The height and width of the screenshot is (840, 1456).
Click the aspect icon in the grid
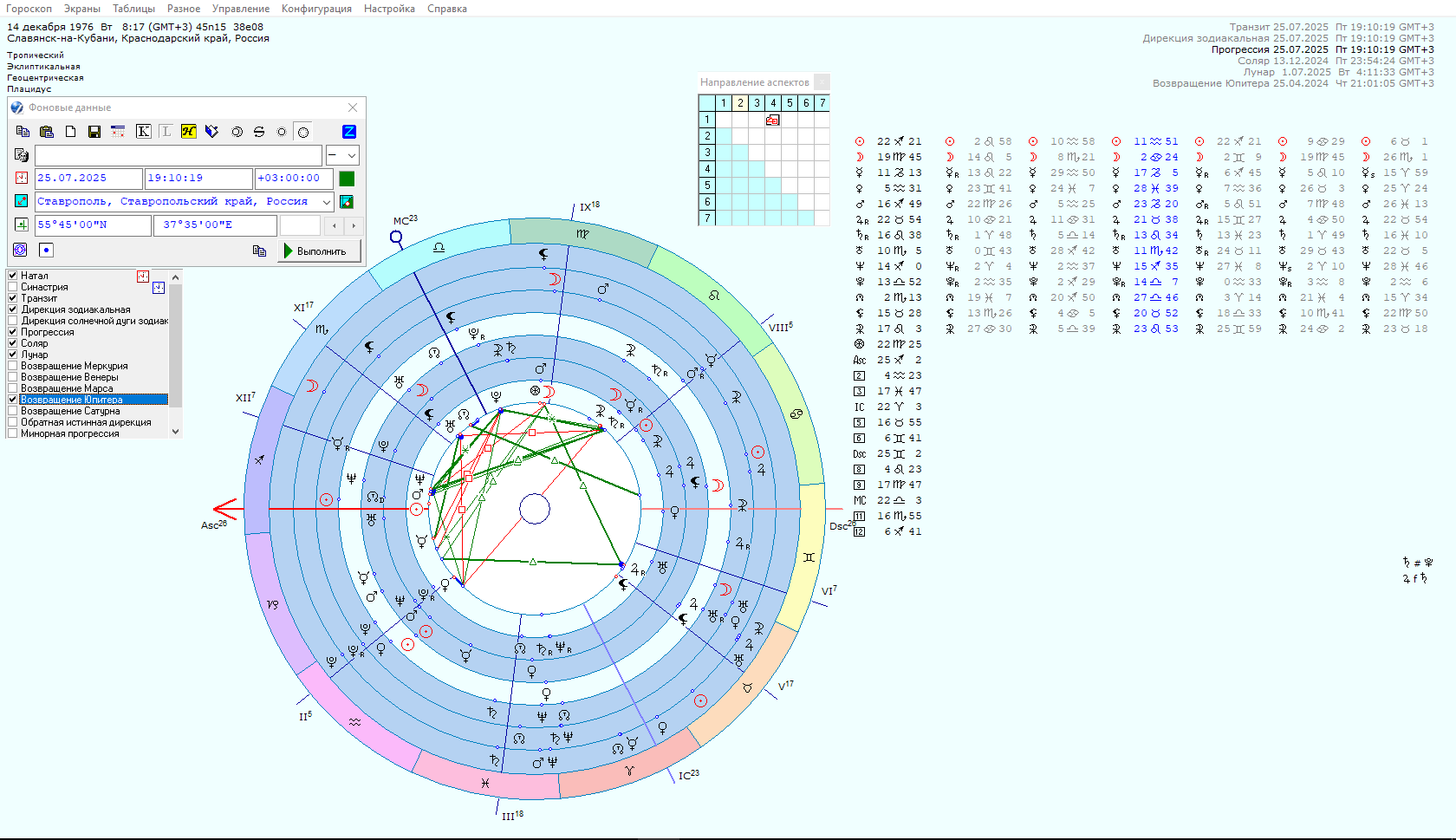(772, 120)
